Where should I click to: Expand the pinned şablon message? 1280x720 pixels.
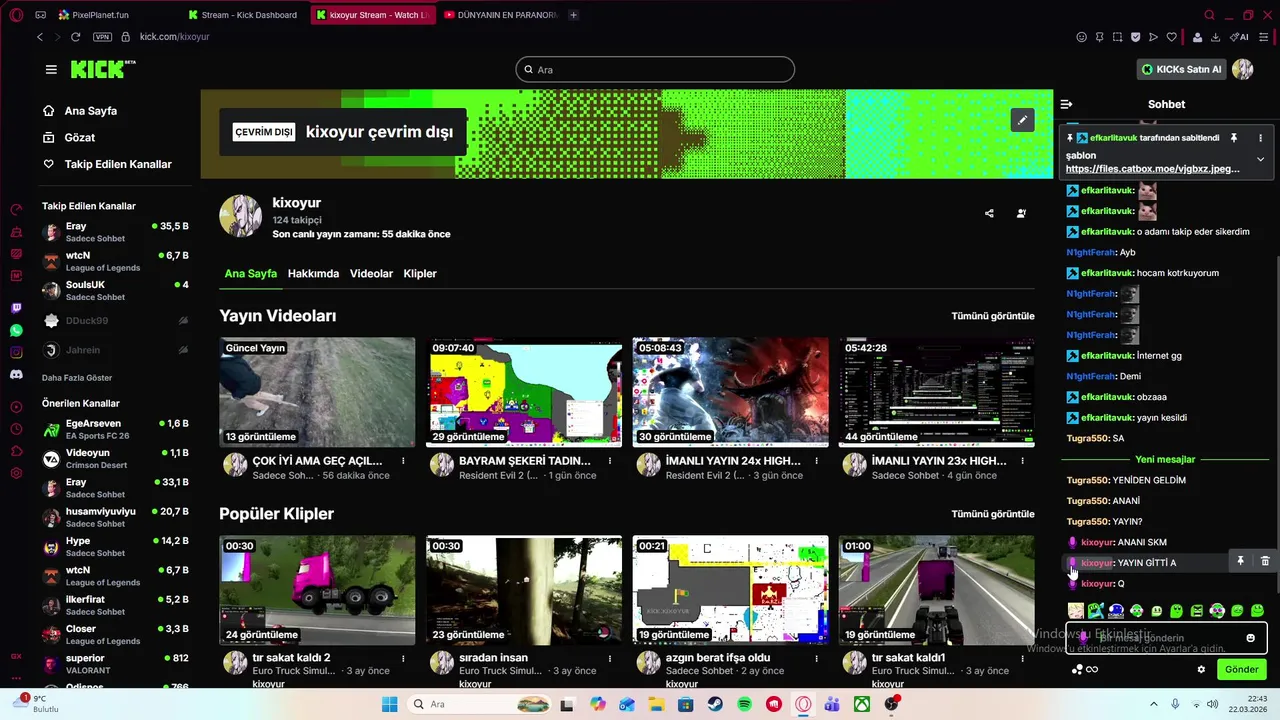tap(1260, 159)
